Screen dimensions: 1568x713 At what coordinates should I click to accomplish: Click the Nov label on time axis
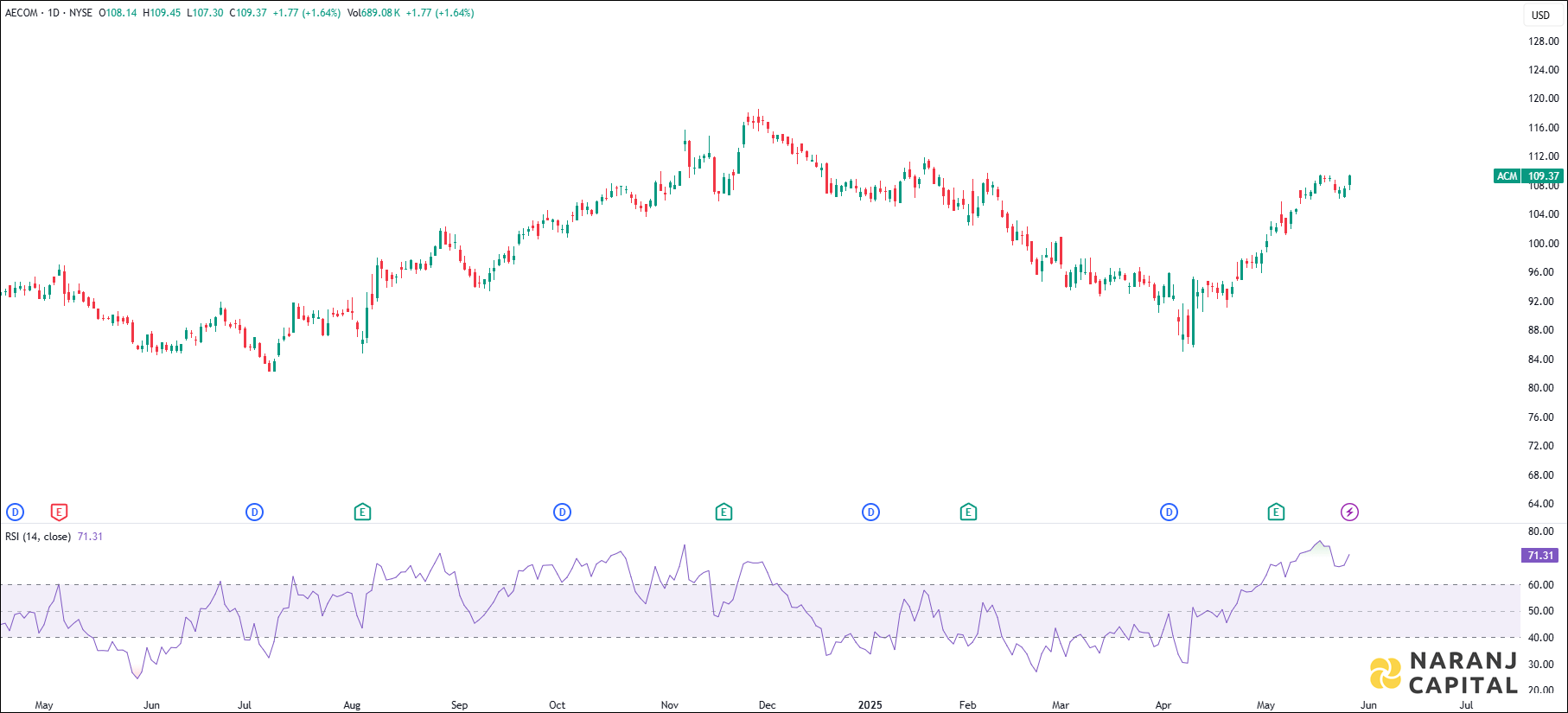click(670, 705)
